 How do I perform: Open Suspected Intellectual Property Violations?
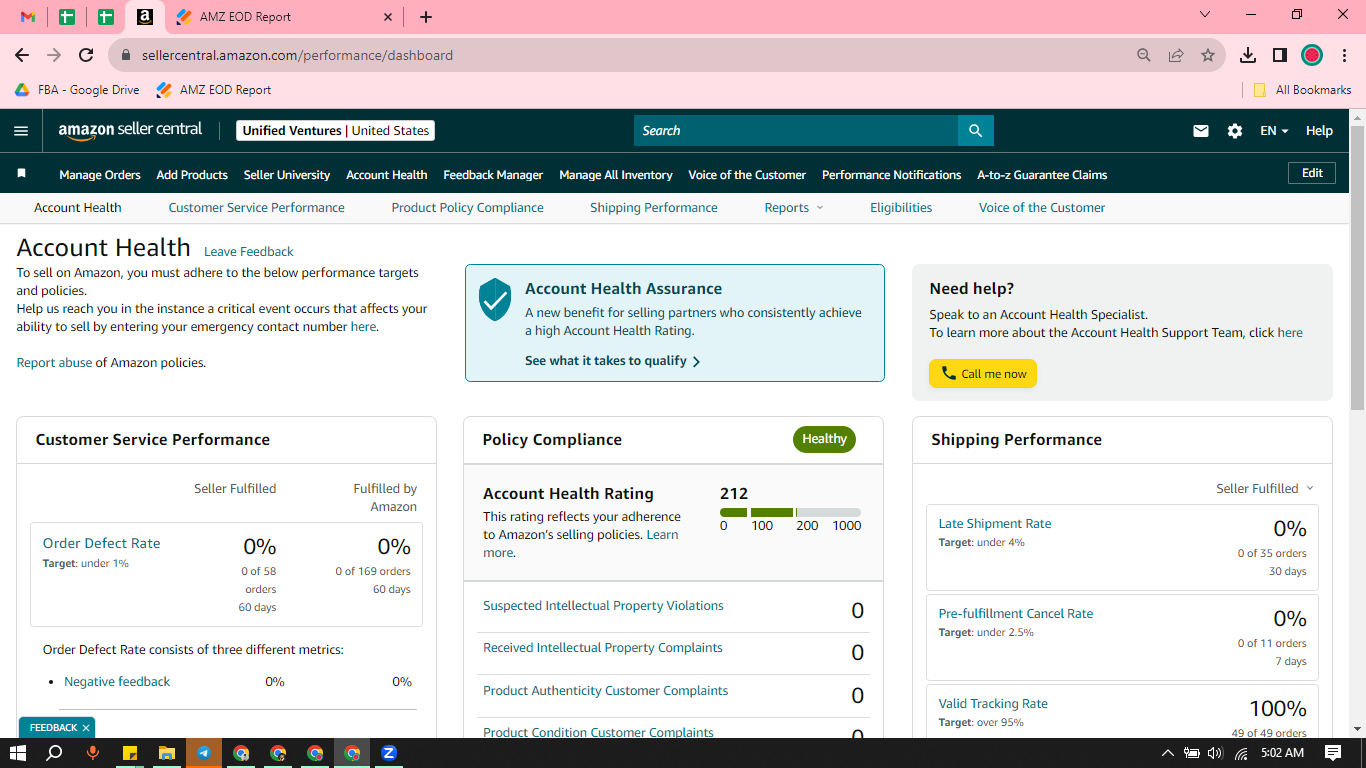603,606
